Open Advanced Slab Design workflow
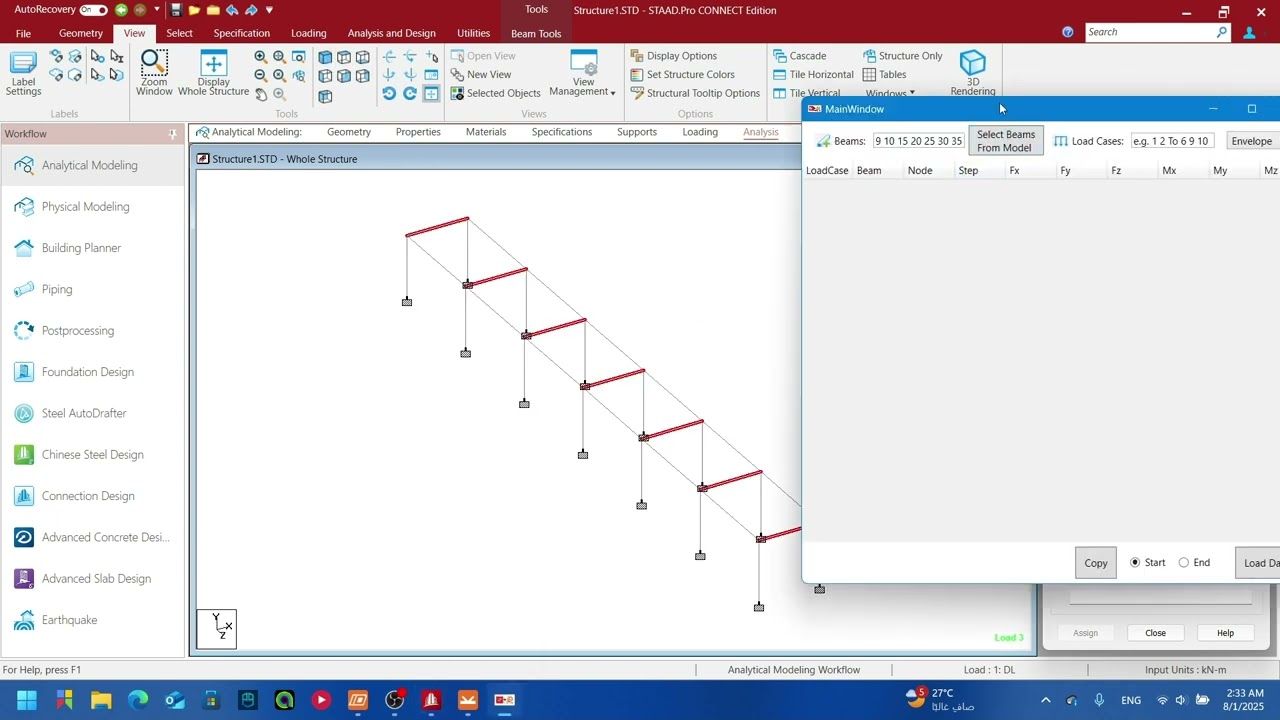Screen dimensions: 1280x720 (92, 579)
